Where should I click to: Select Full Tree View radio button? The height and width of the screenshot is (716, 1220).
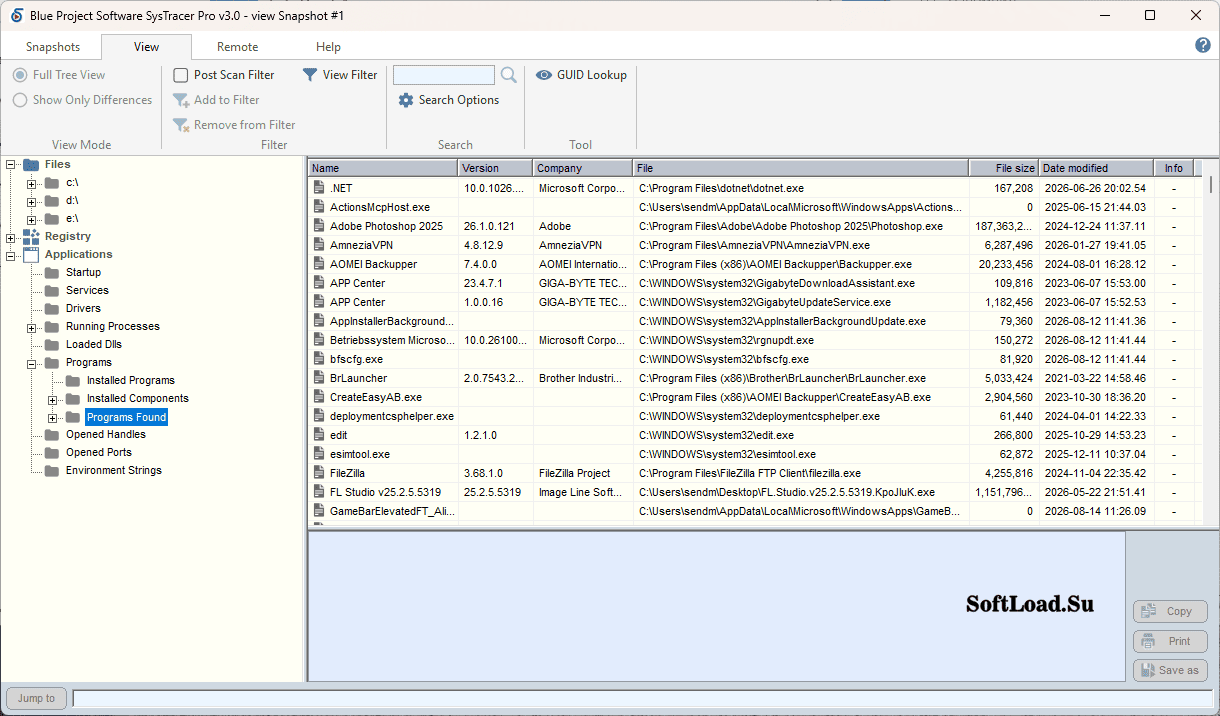20,75
